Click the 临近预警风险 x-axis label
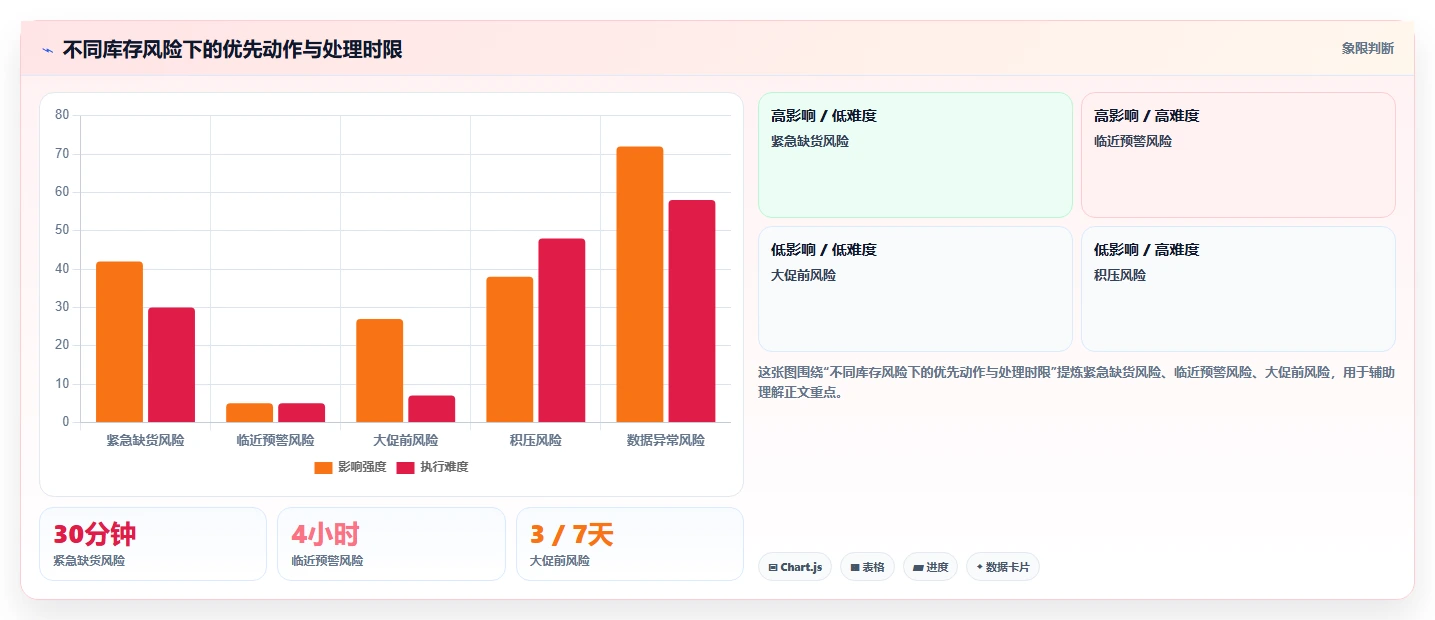The width and height of the screenshot is (1435, 620). (x=276, y=440)
